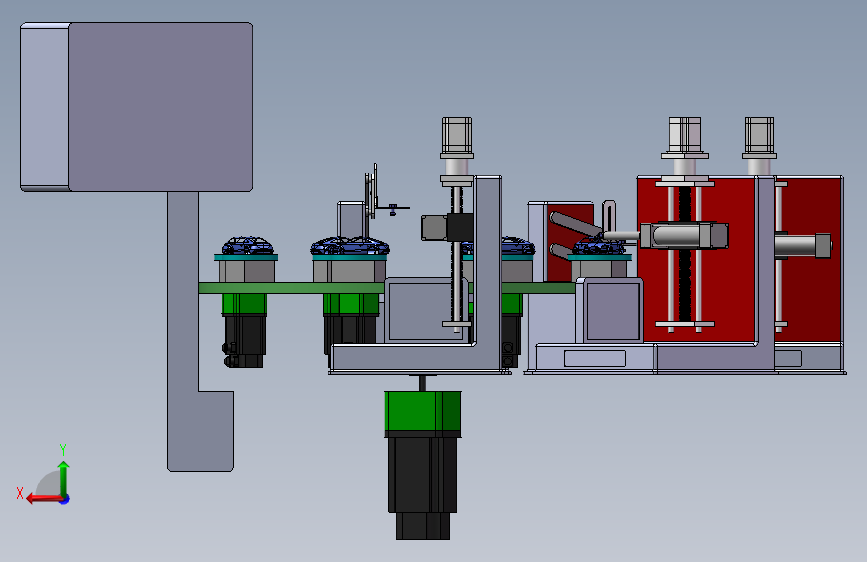
Task: Select the large black motor body under the green housing
Action: point(422,473)
